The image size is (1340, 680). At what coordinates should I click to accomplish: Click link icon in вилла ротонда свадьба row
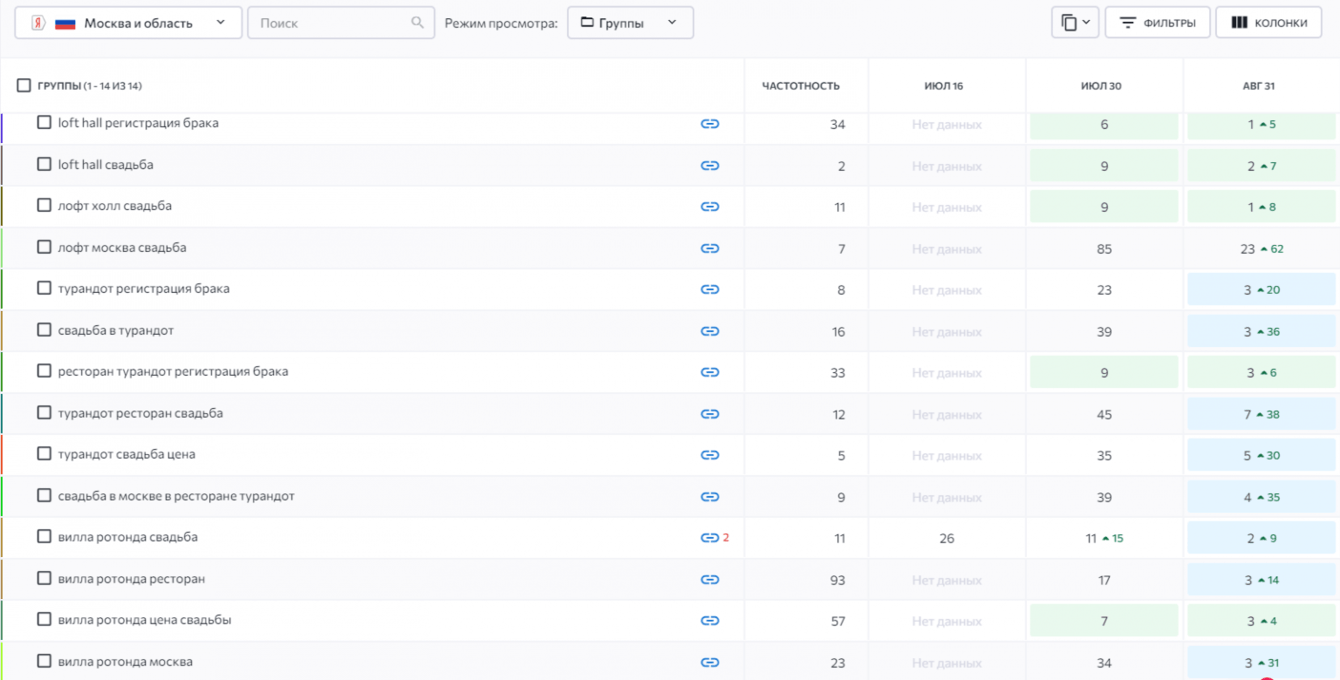(x=710, y=538)
